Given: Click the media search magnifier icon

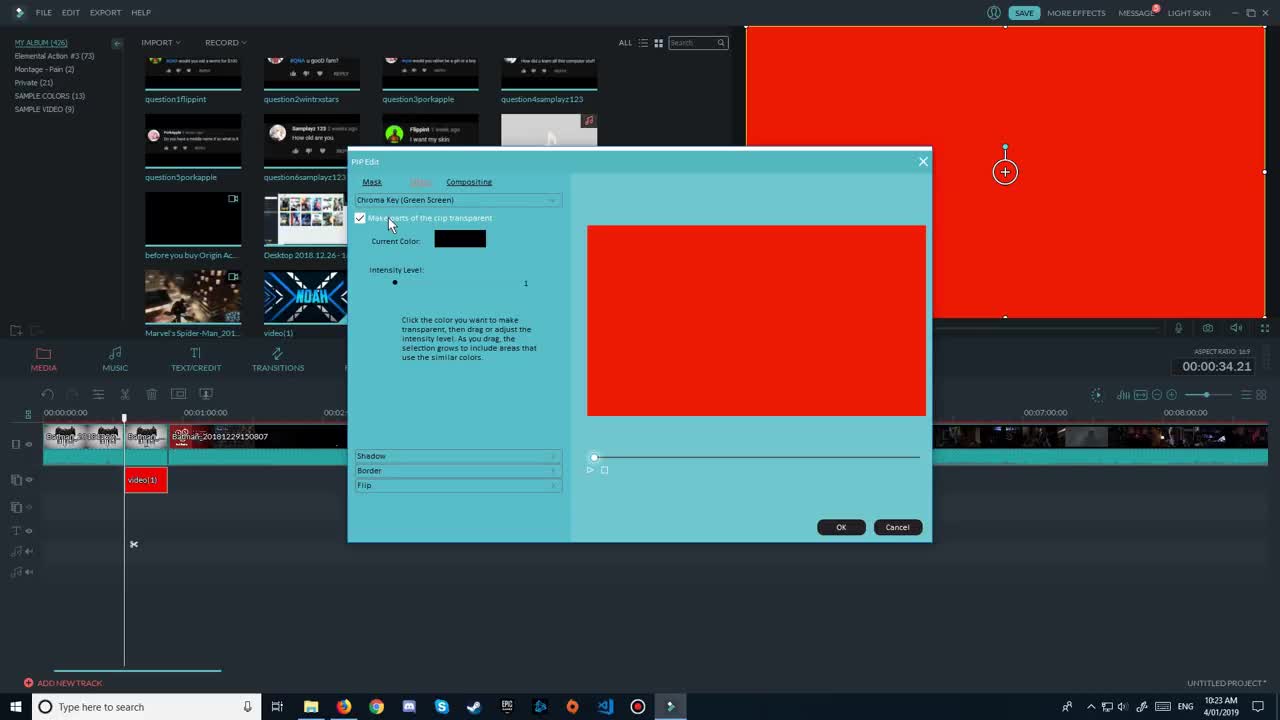Looking at the screenshot, I should tap(721, 43).
